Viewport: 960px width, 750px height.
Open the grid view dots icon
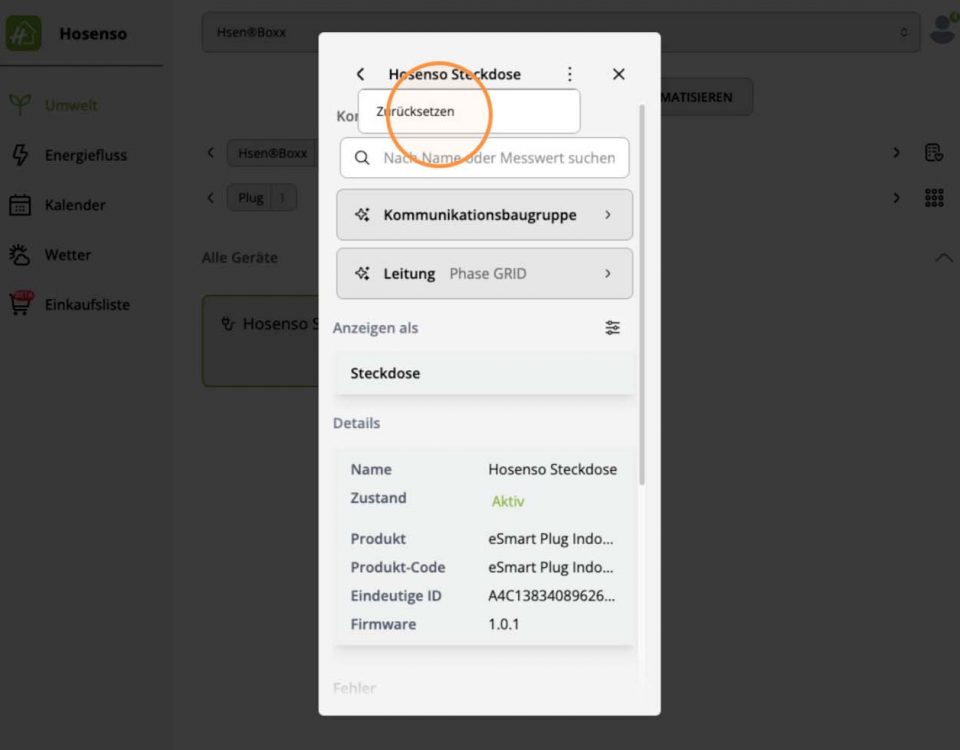934,198
